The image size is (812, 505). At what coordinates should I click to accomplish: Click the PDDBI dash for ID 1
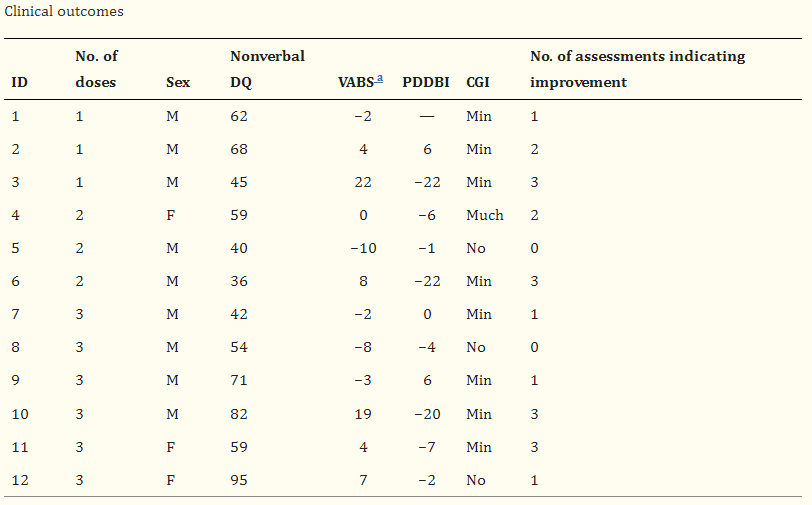(427, 116)
